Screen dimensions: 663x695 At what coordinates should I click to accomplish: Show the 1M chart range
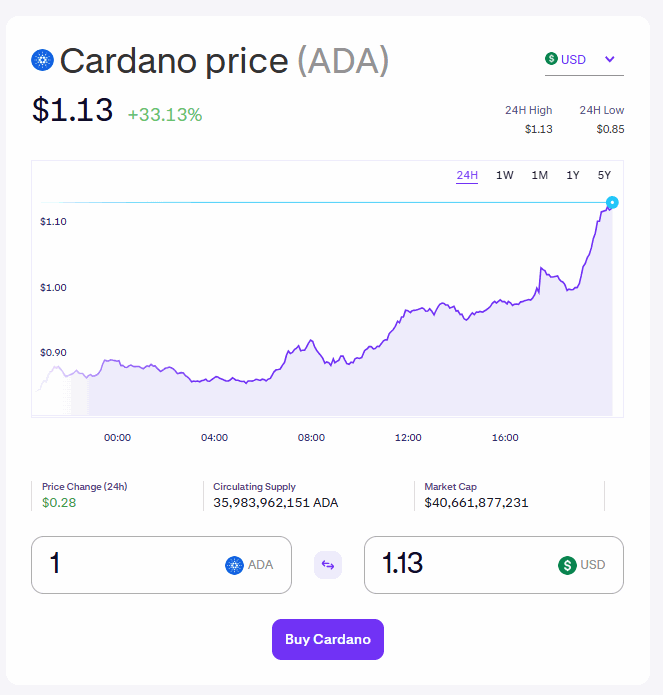539,176
